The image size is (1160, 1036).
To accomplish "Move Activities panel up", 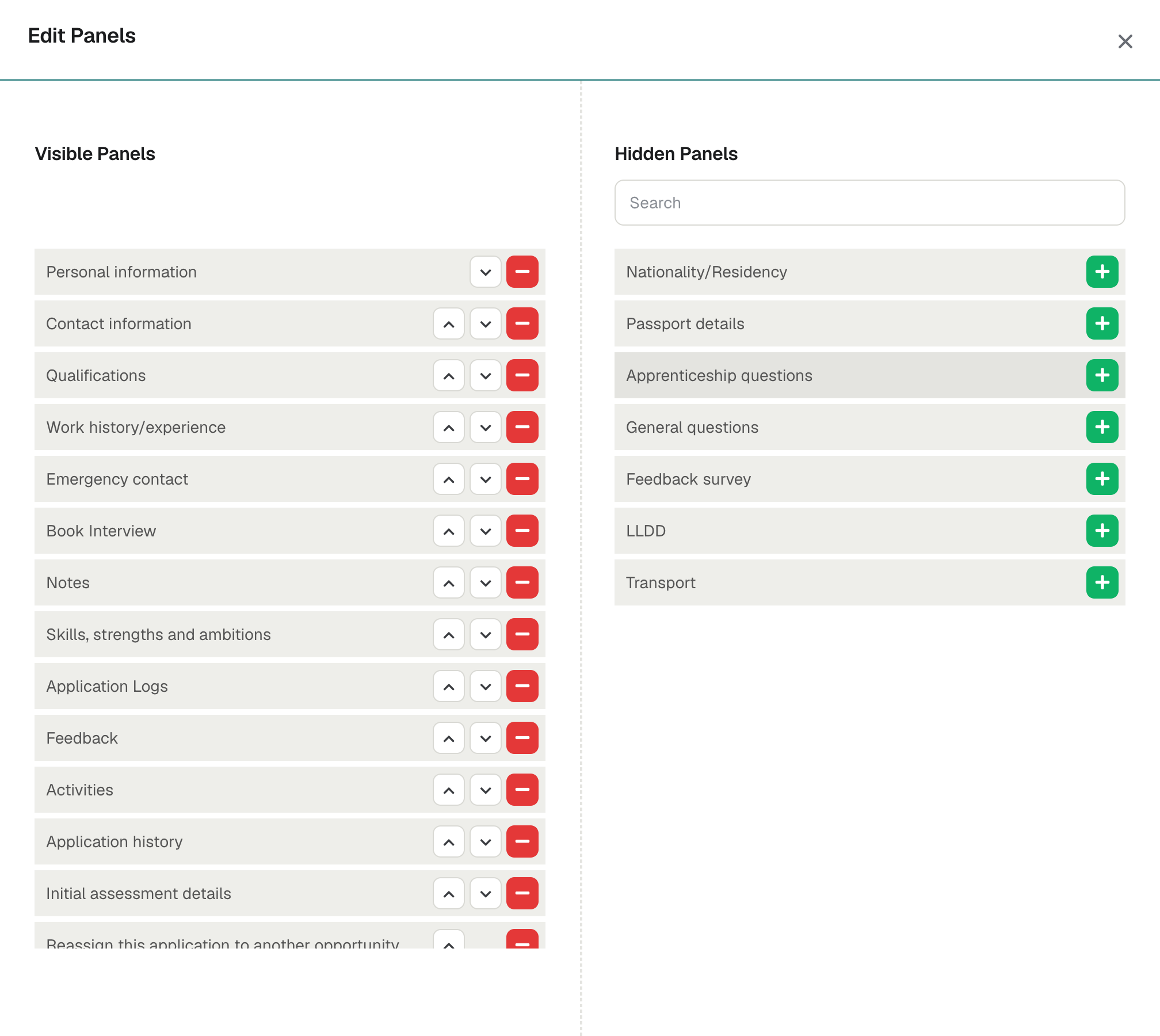I will point(449,790).
